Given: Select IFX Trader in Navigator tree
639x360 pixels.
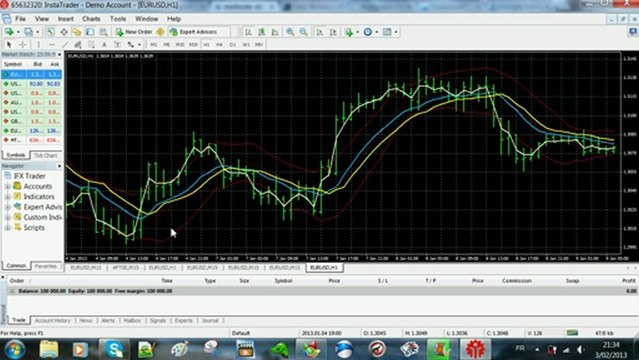Looking at the screenshot, I should click(29, 176).
